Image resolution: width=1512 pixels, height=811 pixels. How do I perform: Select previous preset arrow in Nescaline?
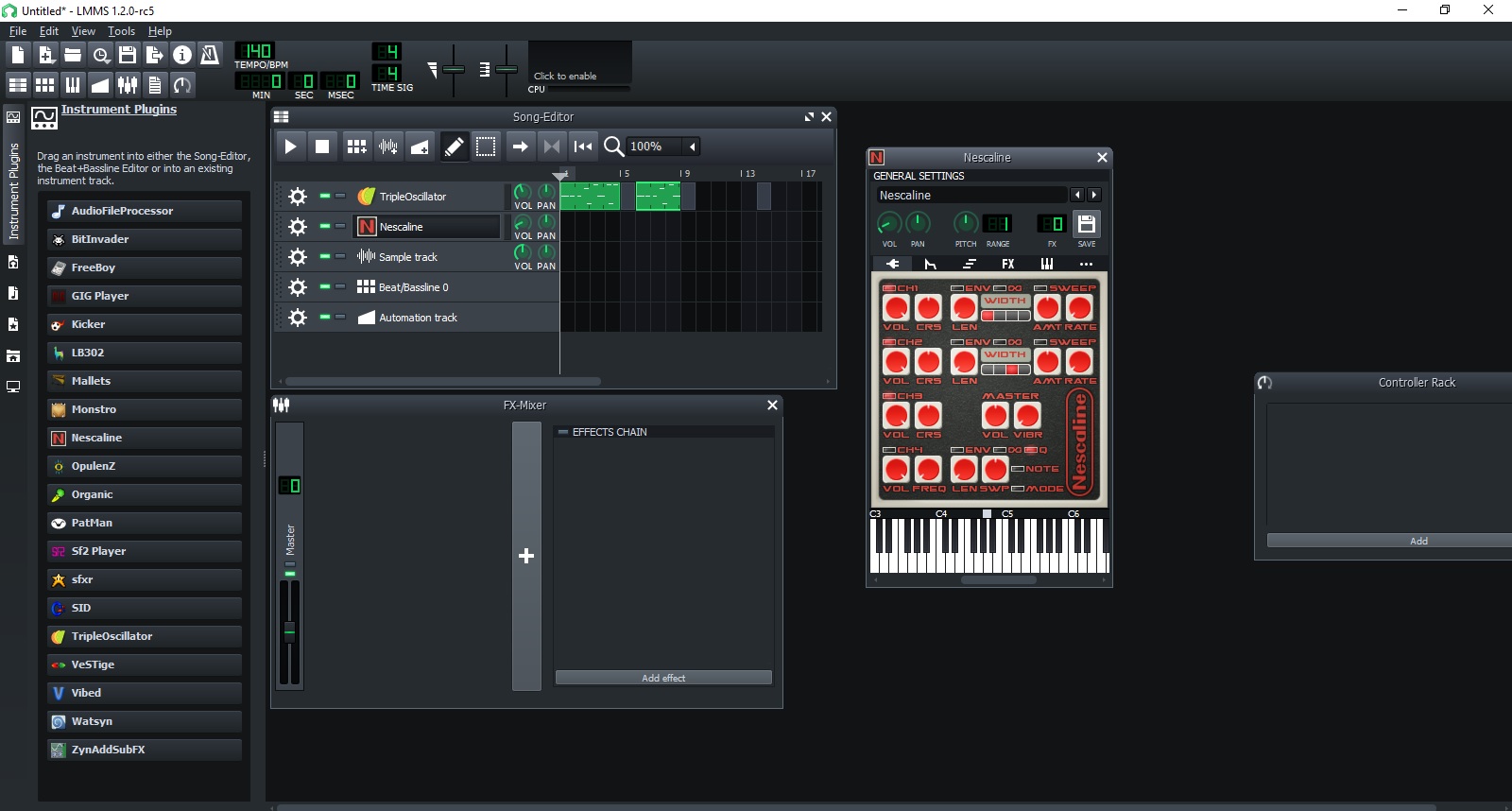click(x=1077, y=195)
